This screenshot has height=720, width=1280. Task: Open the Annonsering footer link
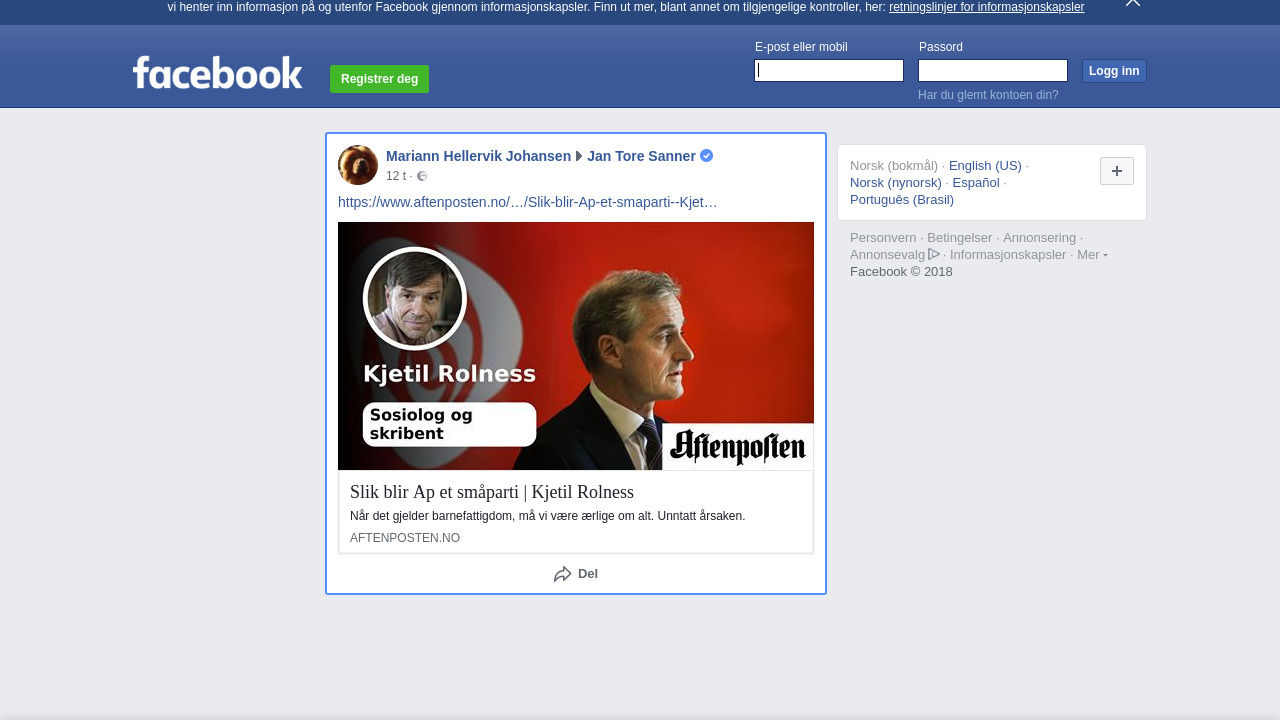(x=1040, y=238)
